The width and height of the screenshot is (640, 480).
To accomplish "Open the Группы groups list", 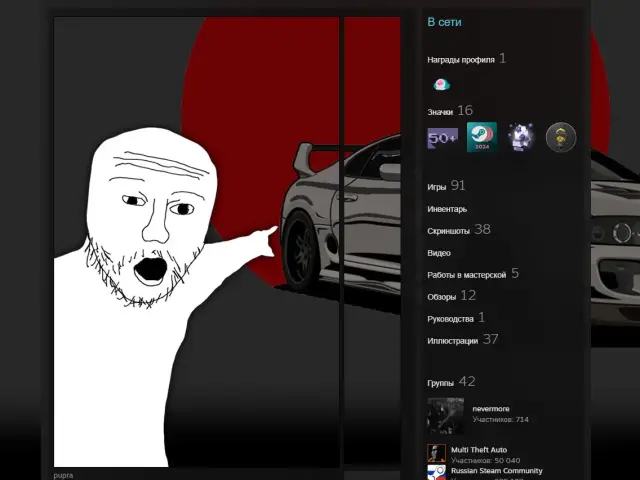I will pos(440,383).
